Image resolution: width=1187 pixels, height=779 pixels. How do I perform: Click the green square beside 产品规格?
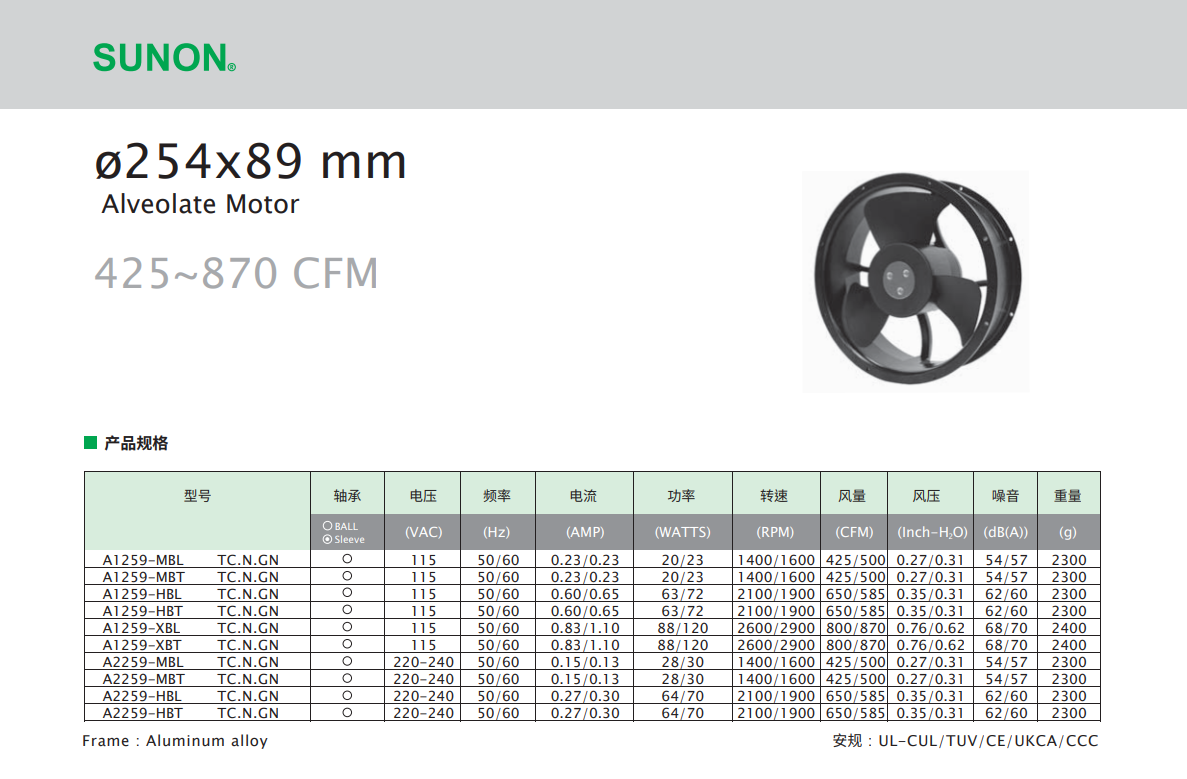click(x=90, y=442)
